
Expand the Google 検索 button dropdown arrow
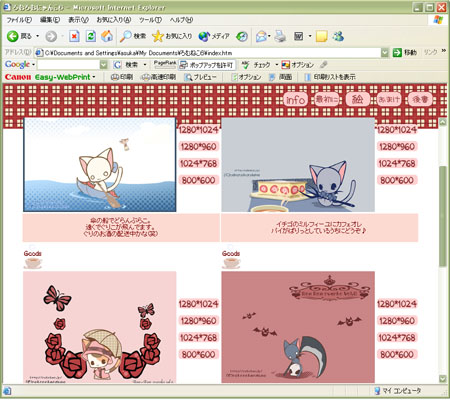pyautogui.click(x=144, y=64)
